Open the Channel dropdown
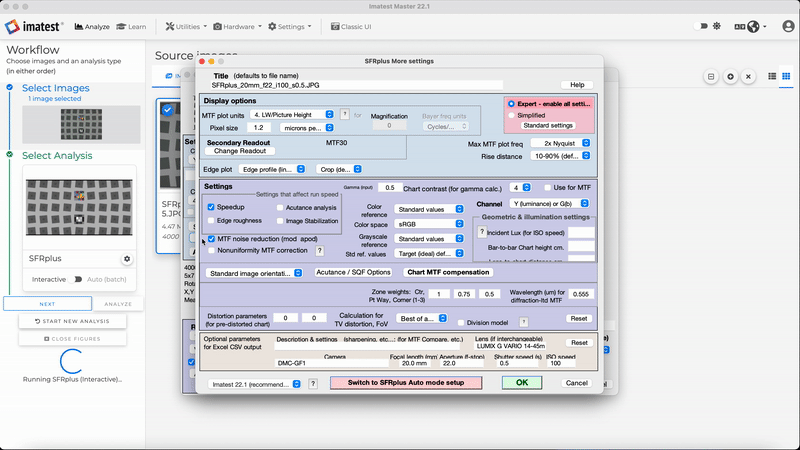The image size is (800, 450). pos(549,204)
